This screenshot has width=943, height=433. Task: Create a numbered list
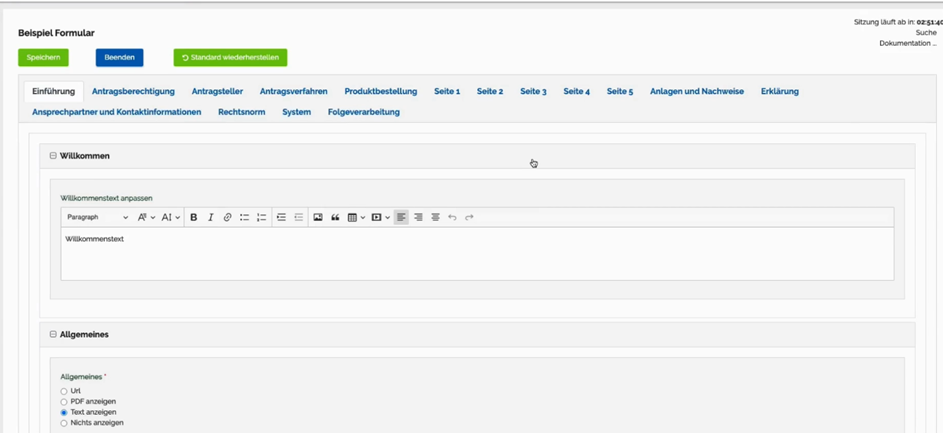(261, 217)
